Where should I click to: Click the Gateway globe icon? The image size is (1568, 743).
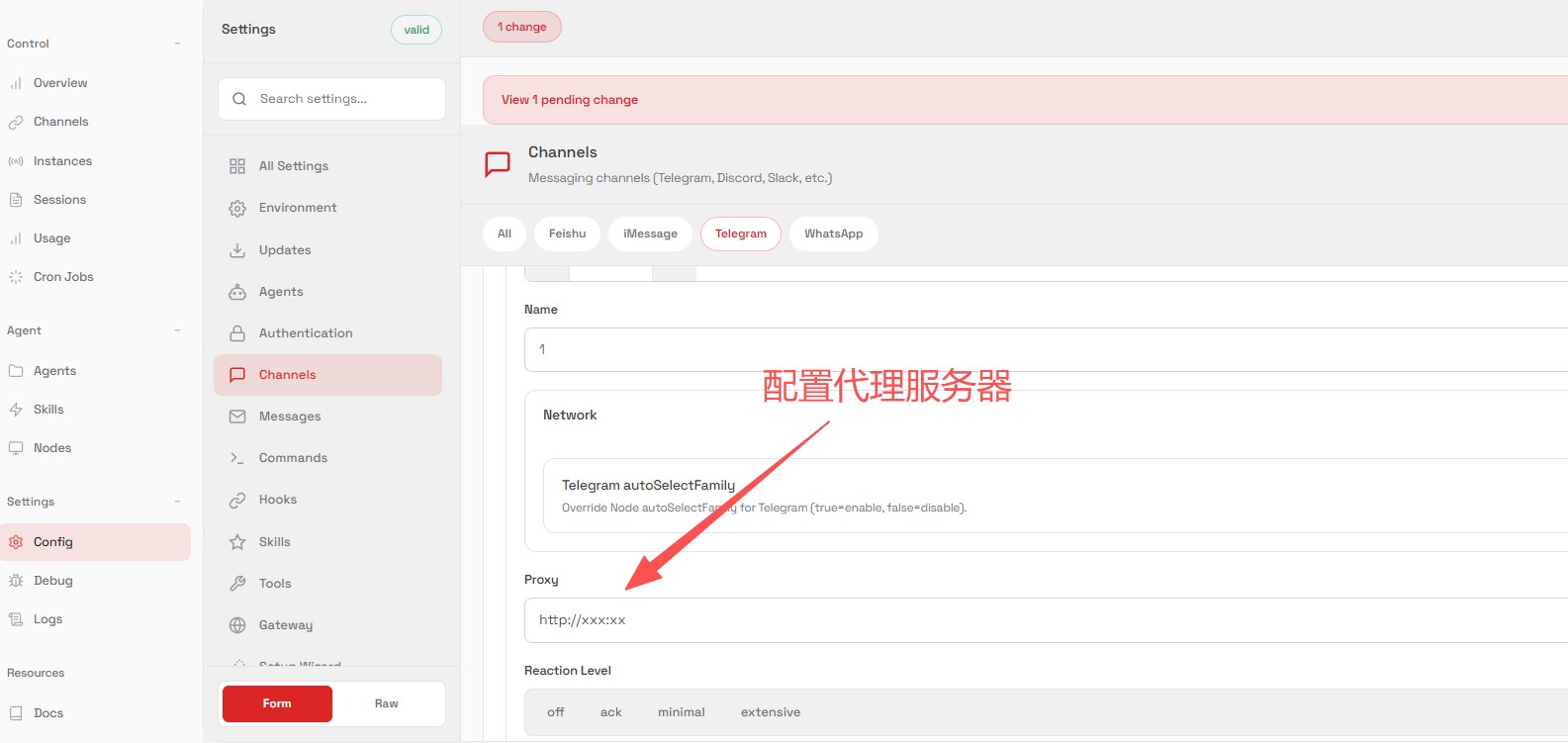coord(237,625)
